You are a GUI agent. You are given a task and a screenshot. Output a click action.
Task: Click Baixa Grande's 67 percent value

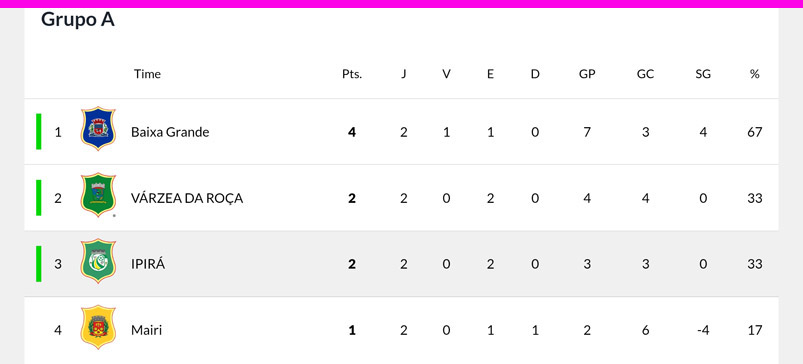click(754, 132)
